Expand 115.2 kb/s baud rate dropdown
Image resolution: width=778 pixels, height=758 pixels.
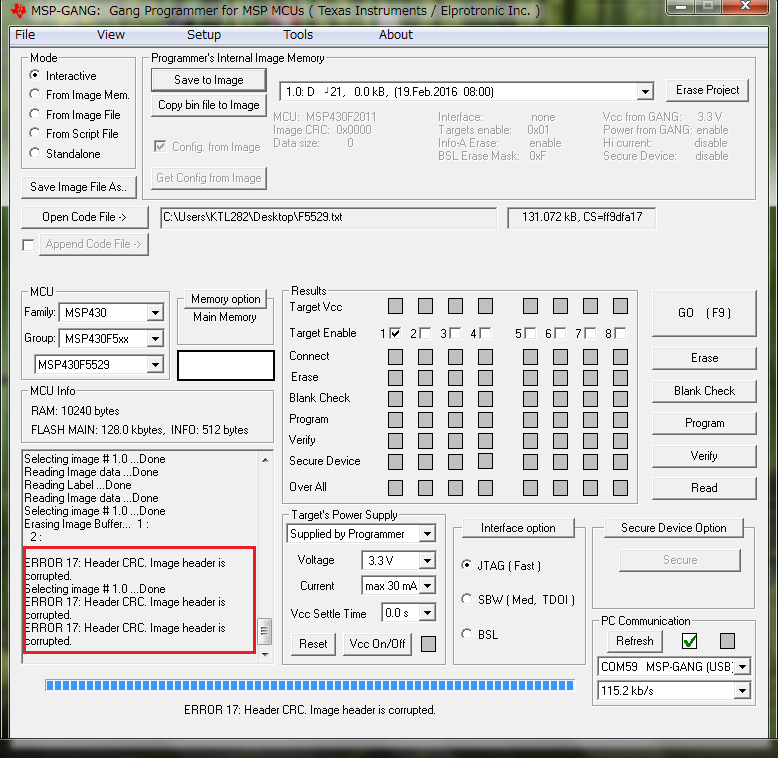742,691
